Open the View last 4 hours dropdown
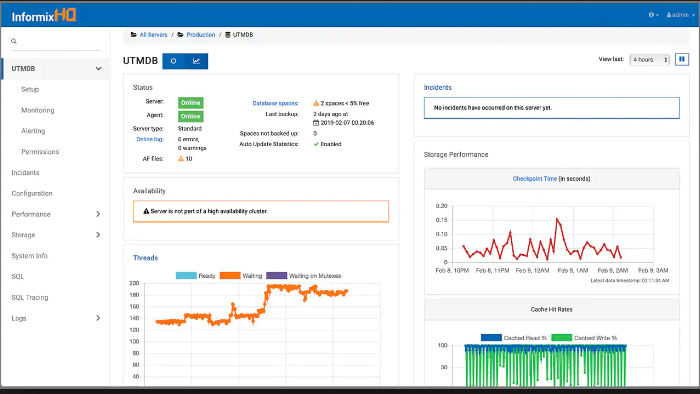Image resolution: width=700 pixels, height=394 pixels. (x=650, y=59)
